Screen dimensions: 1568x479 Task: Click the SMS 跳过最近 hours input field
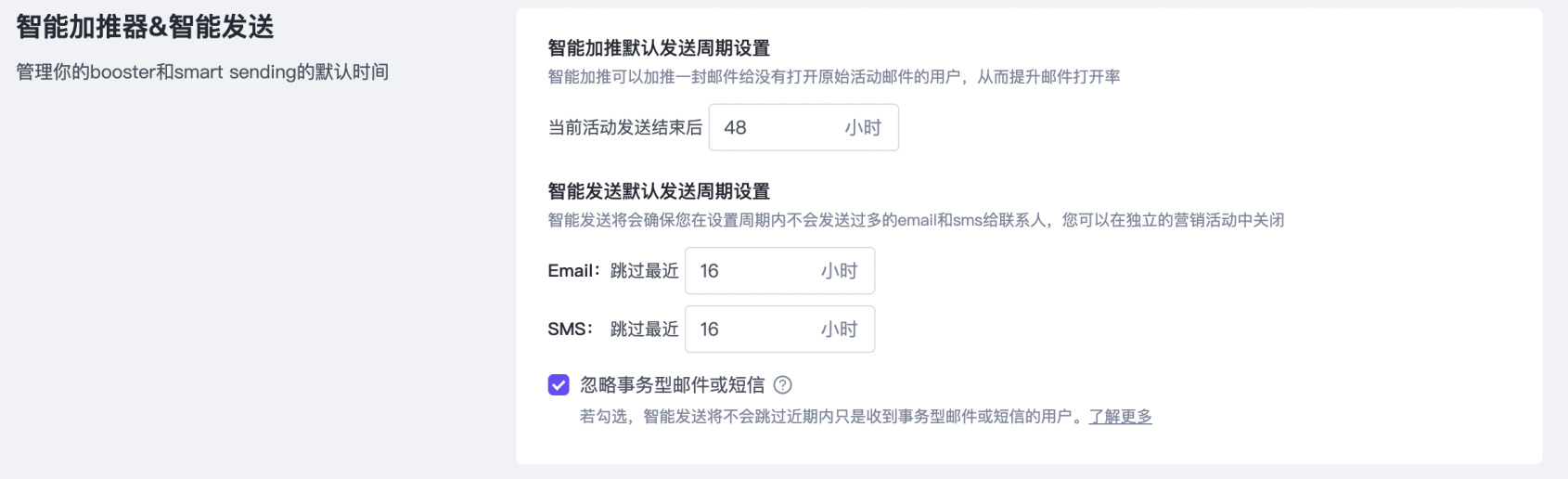click(x=752, y=330)
